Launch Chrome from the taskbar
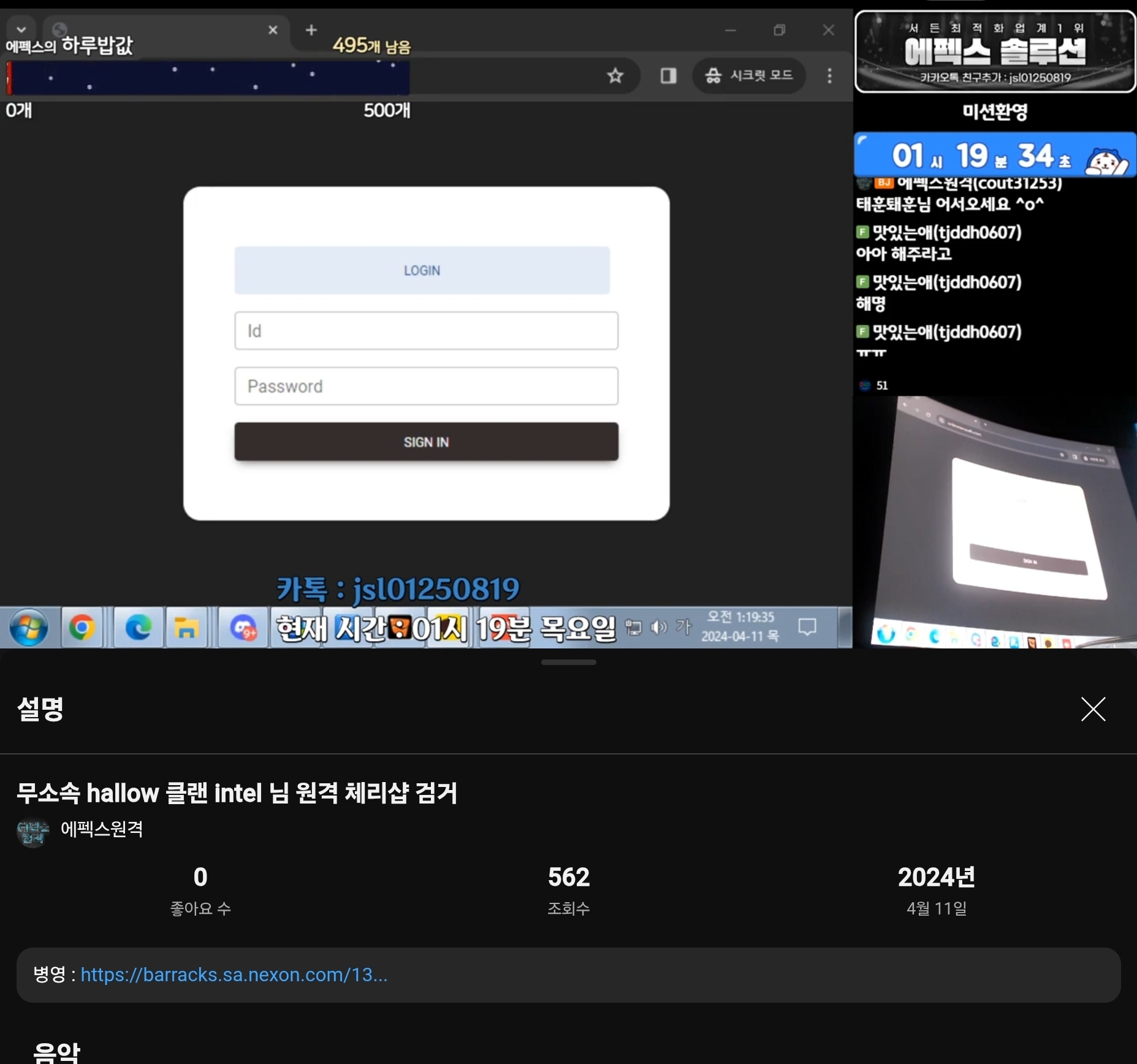Viewport: 1137px width, 1064px height. pos(82,628)
